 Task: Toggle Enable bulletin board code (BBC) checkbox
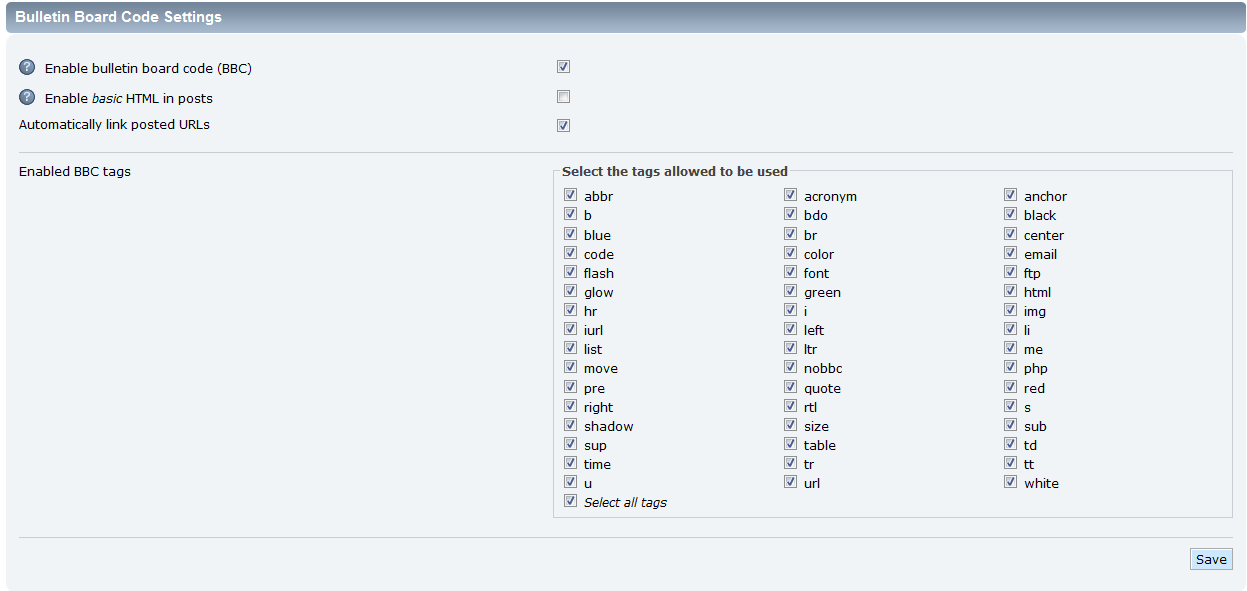click(564, 67)
